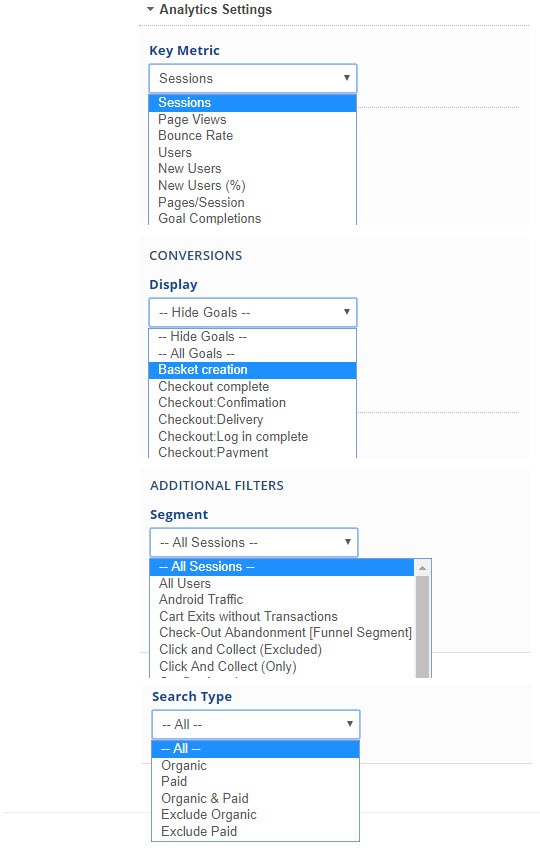The image size is (540, 850).
Task: Click the segment list scroll-up arrow
Action: (422, 568)
